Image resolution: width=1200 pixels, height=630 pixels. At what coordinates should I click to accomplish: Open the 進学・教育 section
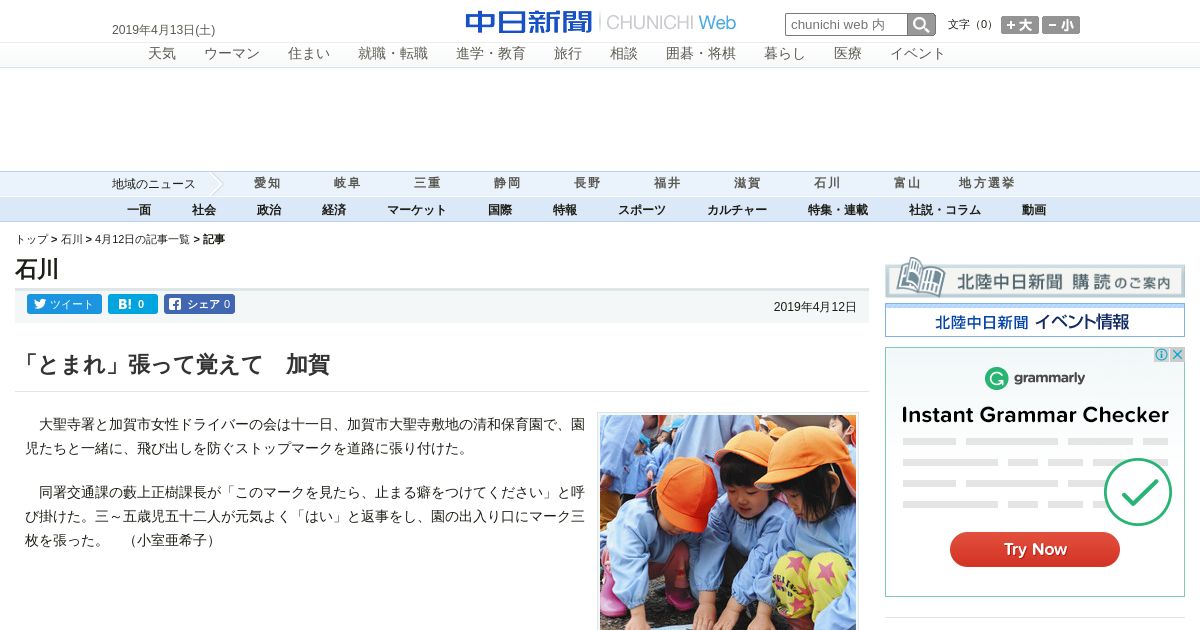[x=491, y=54]
